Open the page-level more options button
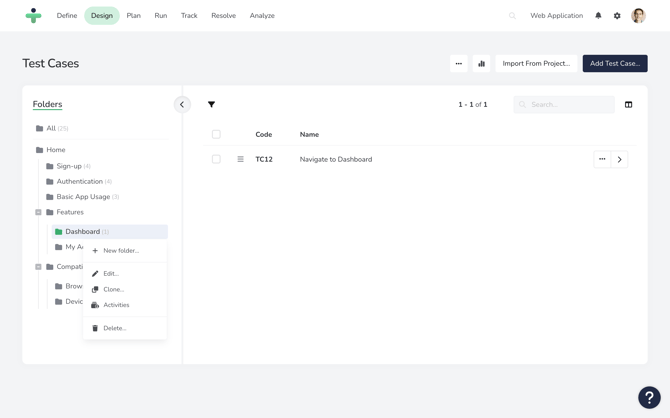 (458, 63)
